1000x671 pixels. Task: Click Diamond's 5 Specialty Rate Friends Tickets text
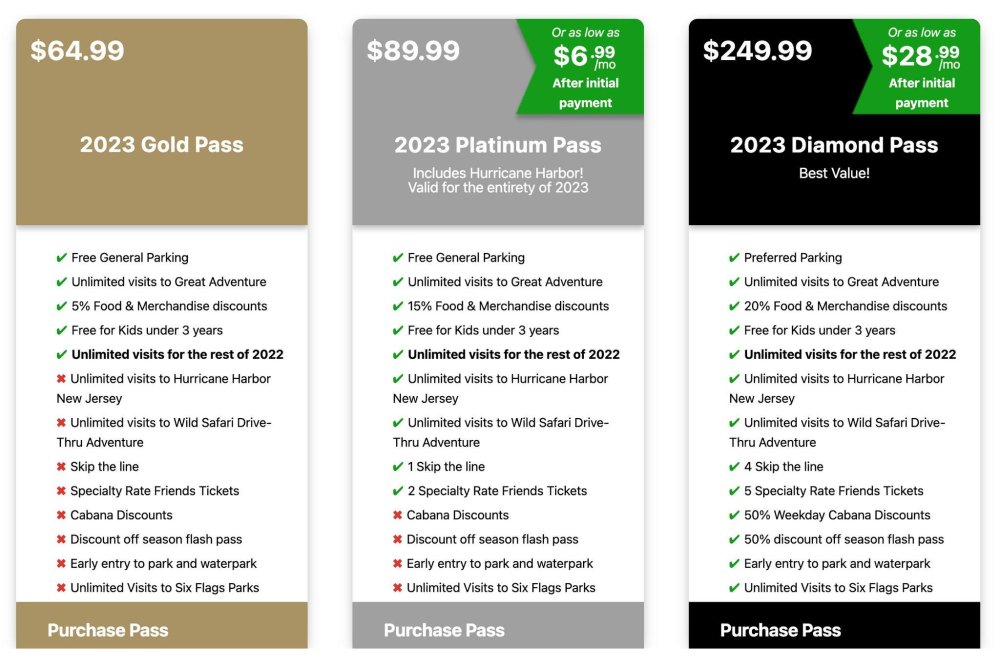coord(834,491)
